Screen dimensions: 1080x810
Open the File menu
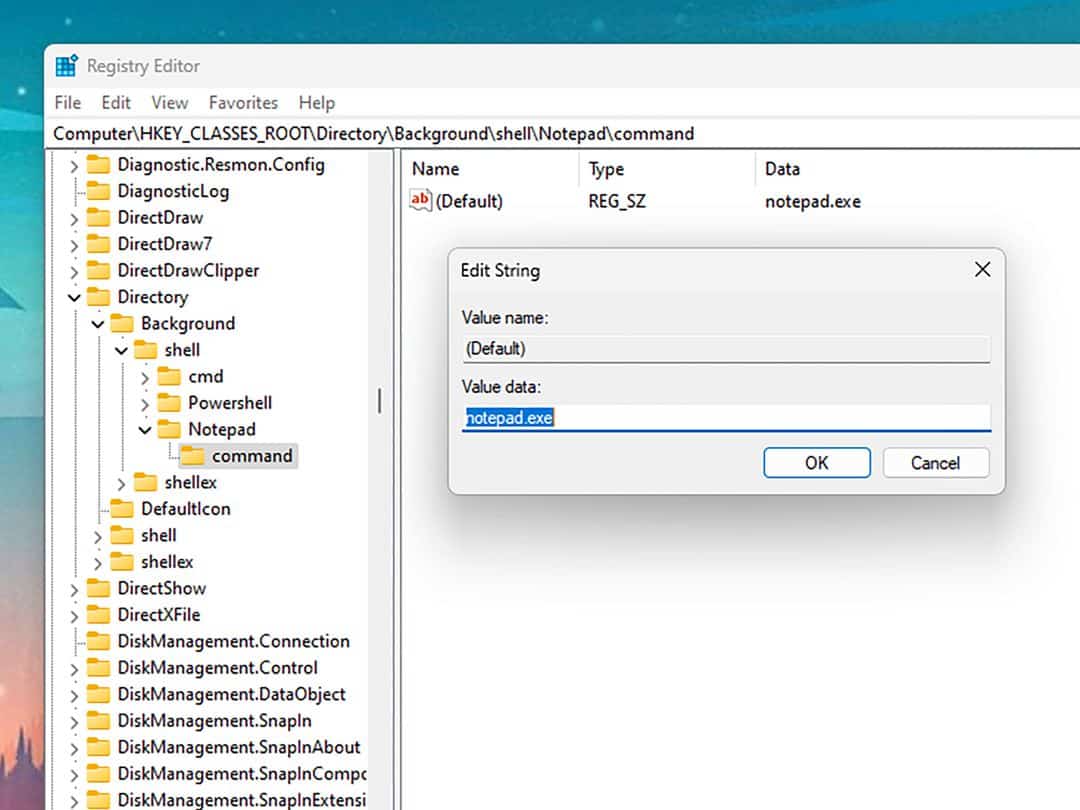(x=68, y=103)
